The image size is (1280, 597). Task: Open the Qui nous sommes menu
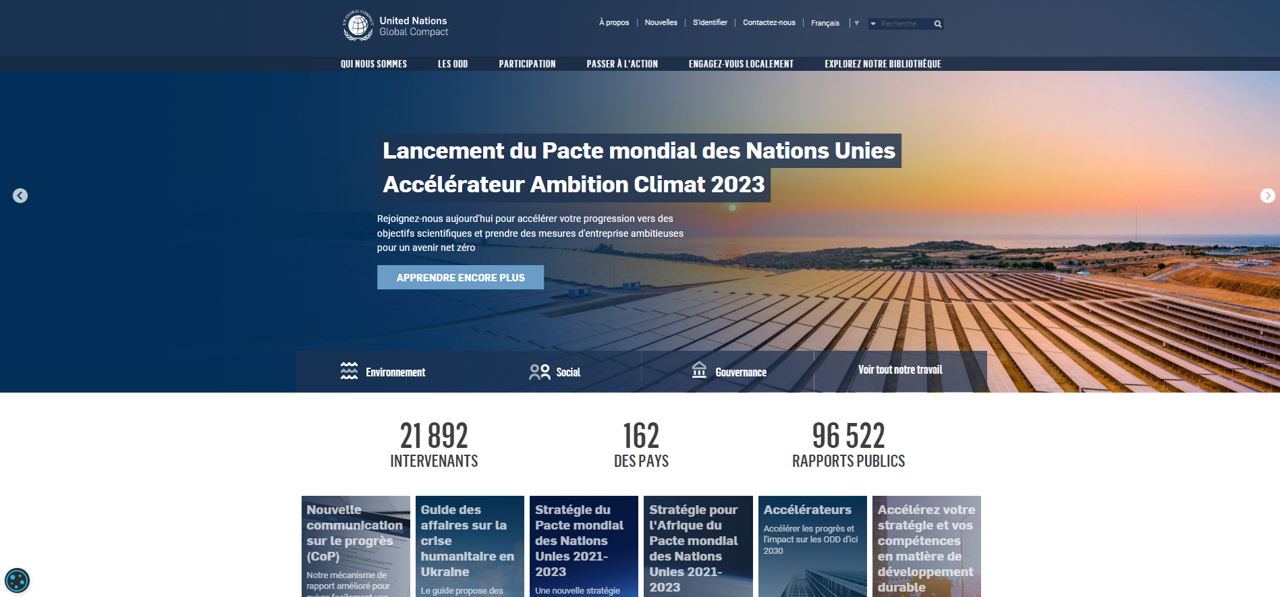(374, 64)
